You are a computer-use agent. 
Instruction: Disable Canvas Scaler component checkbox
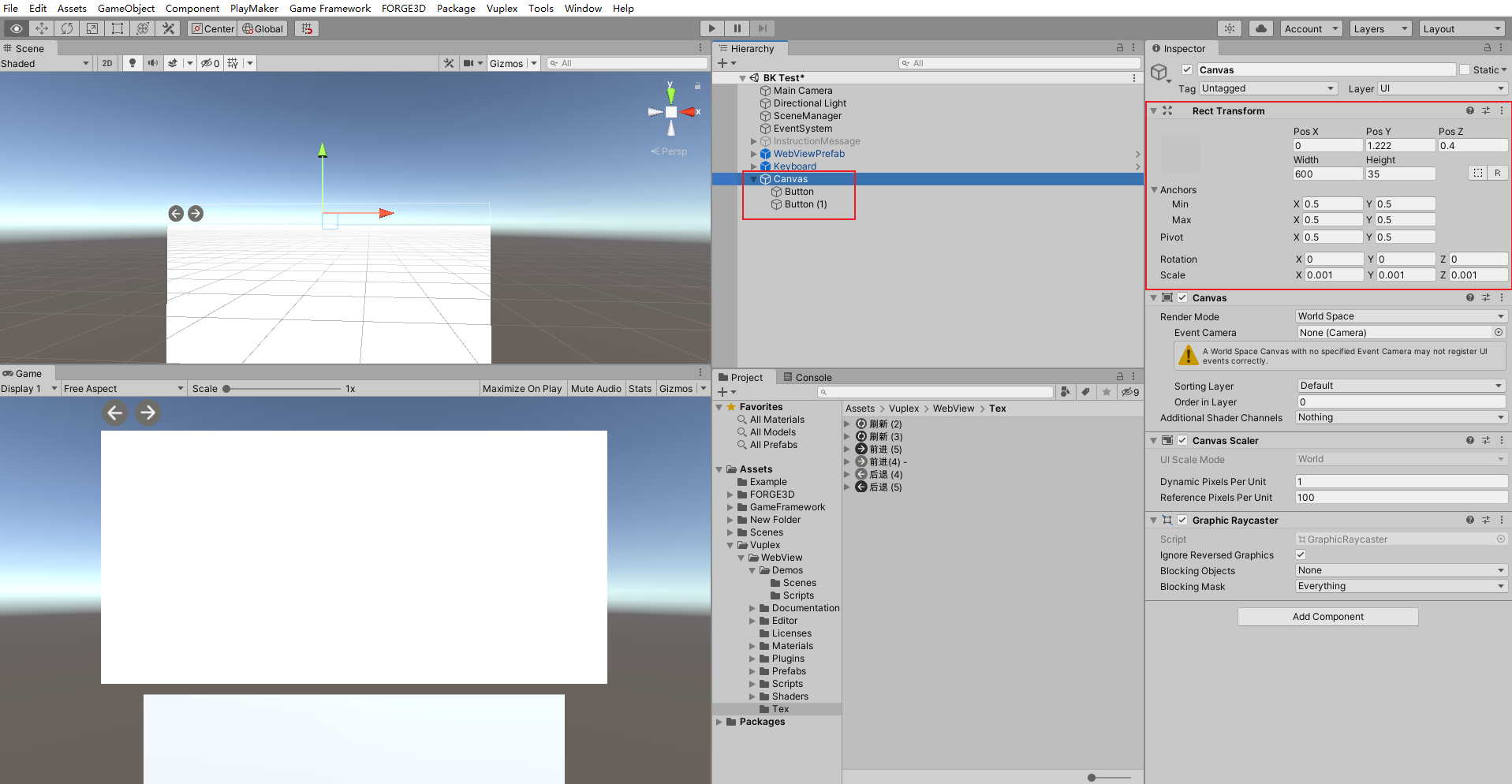click(1182, 440)
